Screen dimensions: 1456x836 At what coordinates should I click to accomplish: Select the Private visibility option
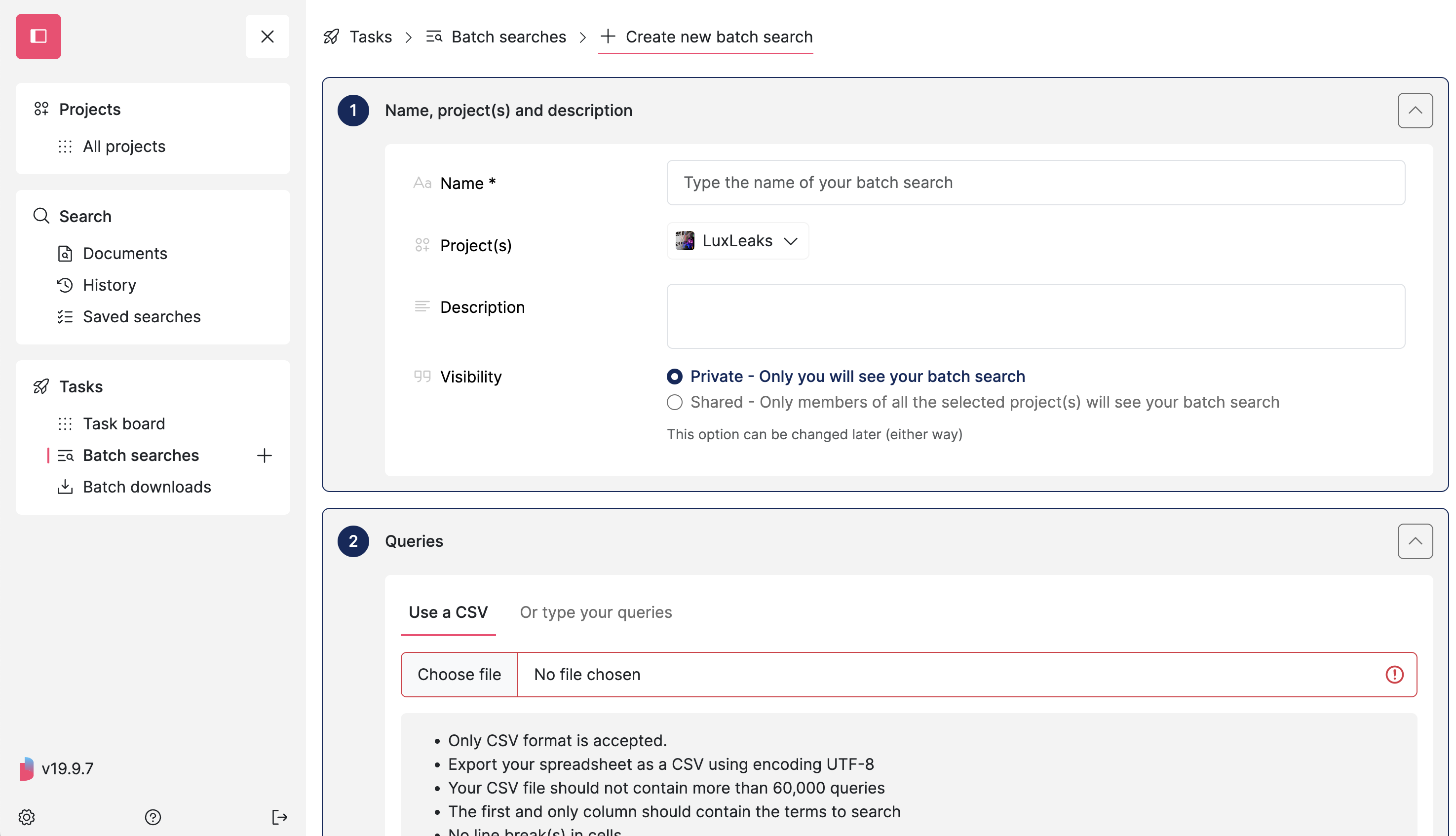pos(675,377)
